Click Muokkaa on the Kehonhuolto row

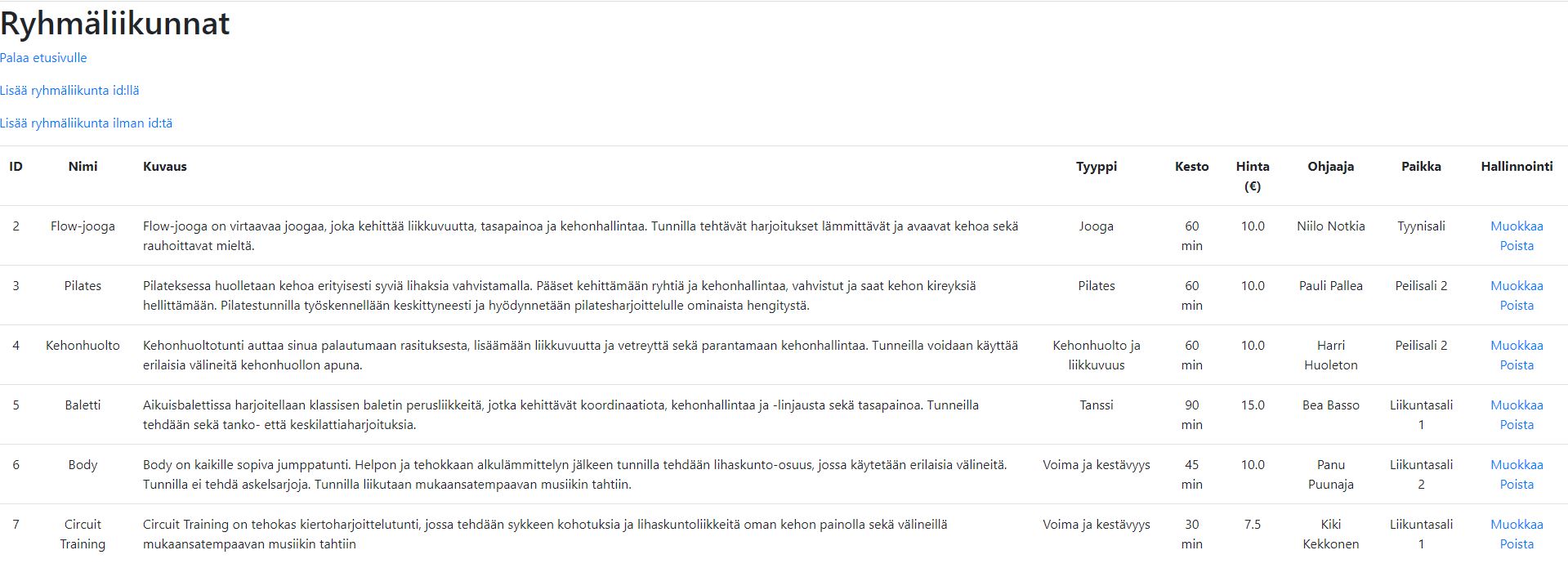tap(1517, 345)
